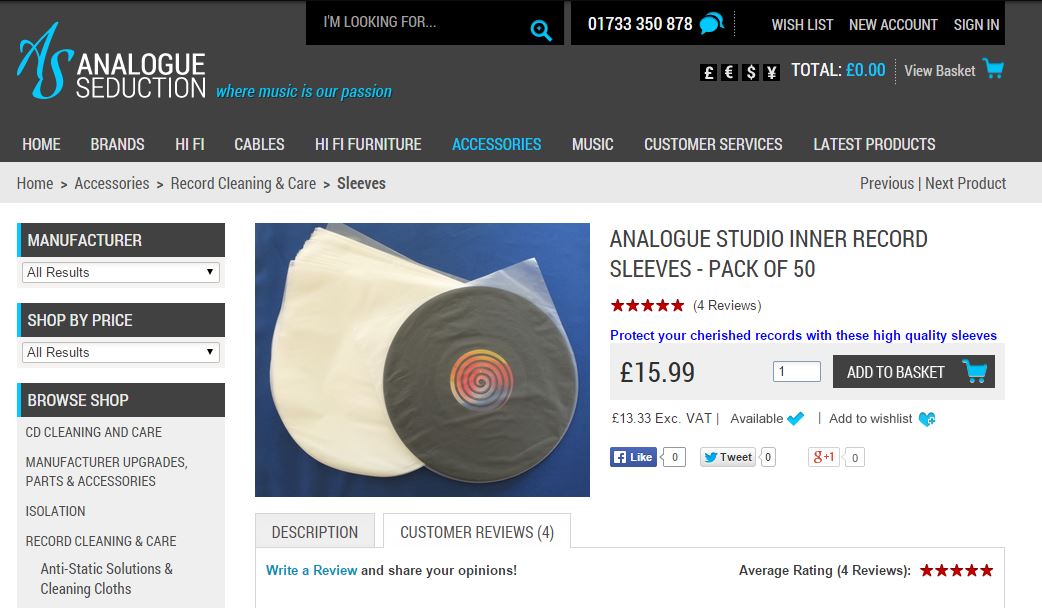Click the Facebook Like button
This screenshot has width=1042, height=608.
coord(633,457)
